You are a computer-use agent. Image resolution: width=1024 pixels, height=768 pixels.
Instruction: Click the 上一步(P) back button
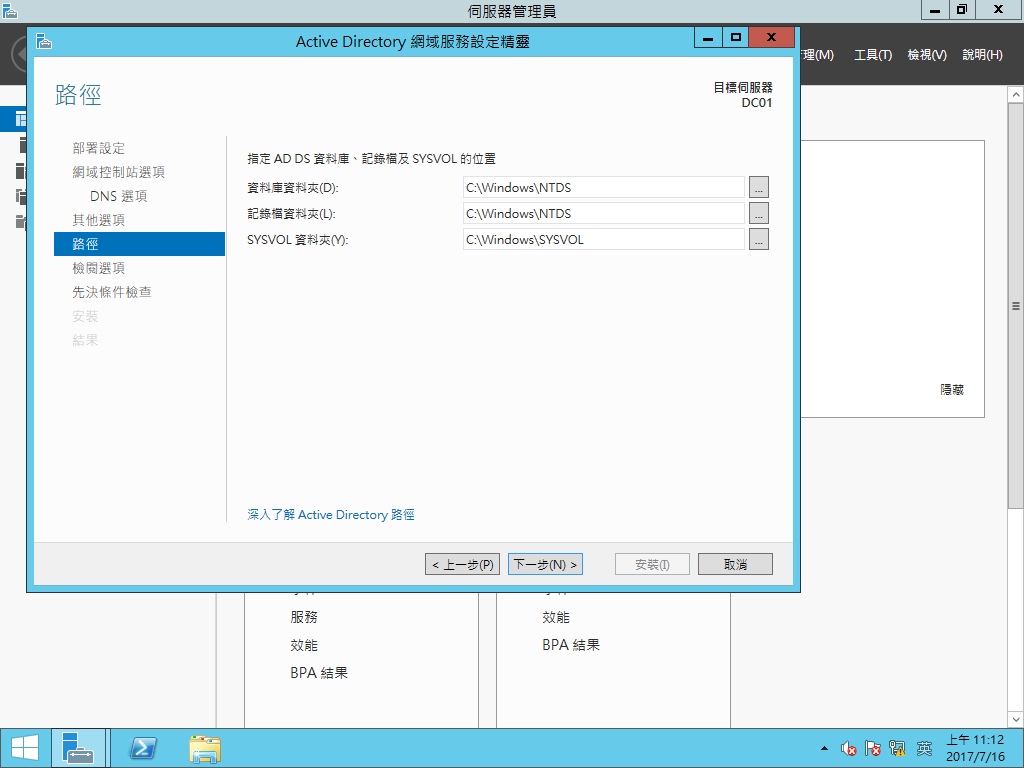[x=462, y=564]
